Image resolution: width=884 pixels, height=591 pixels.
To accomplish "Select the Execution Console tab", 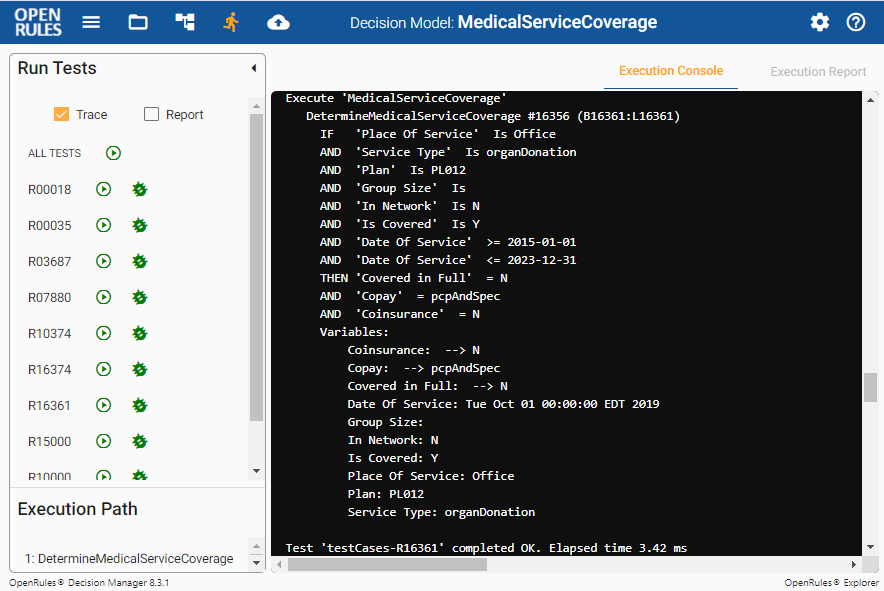I will (670, 71).
